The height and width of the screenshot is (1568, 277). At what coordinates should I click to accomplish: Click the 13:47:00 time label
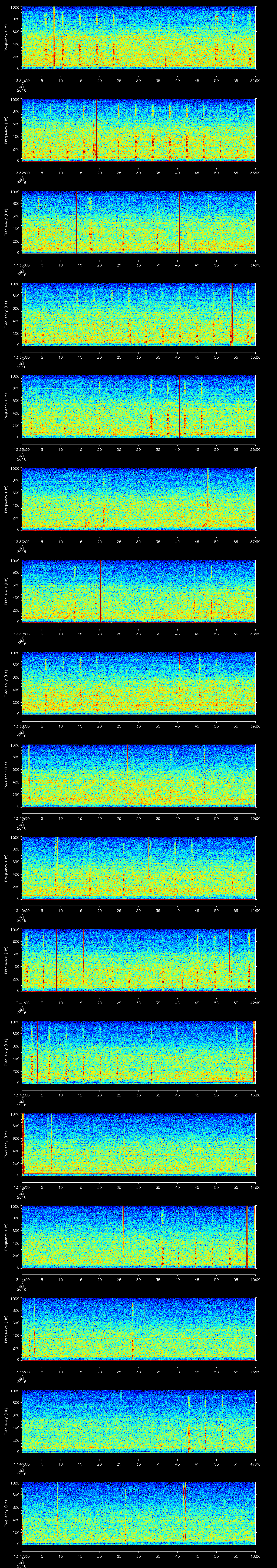21,1556
